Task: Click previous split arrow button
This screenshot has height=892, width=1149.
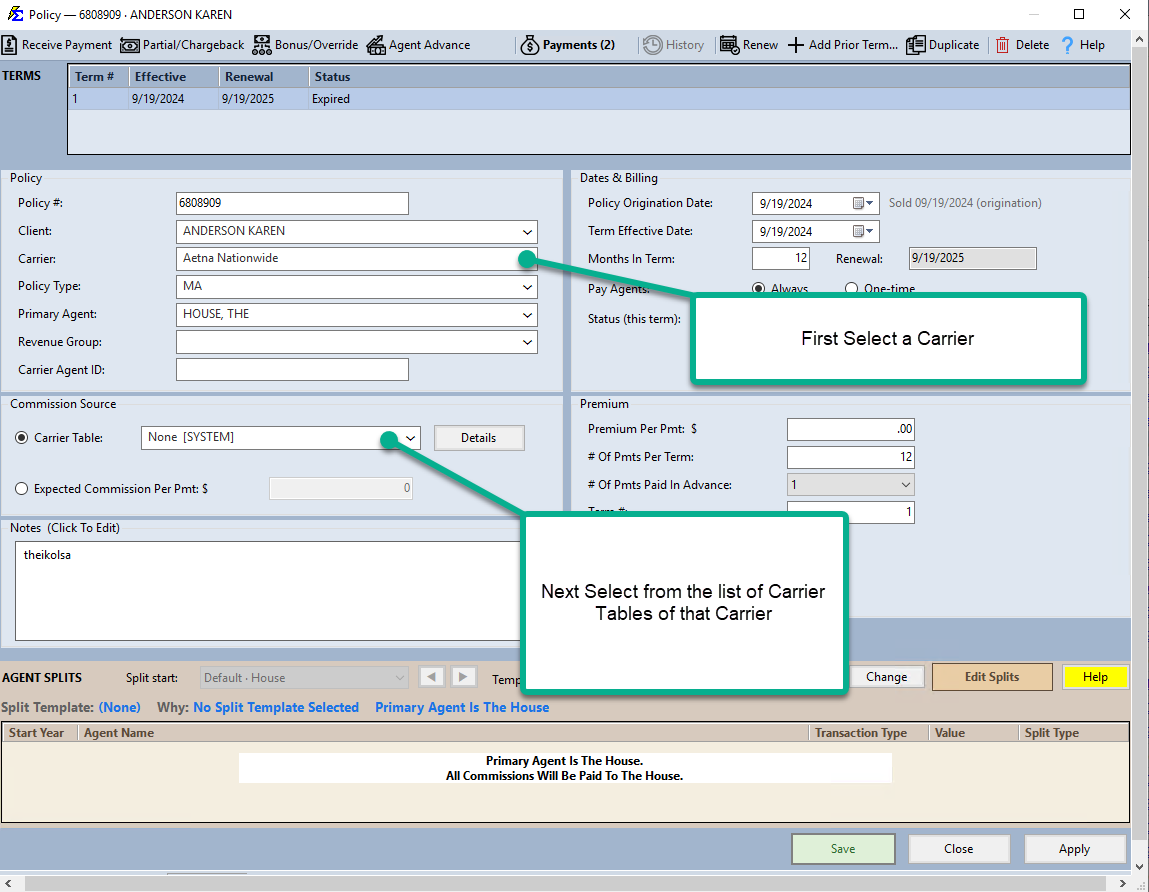Action: pos(432,677)
